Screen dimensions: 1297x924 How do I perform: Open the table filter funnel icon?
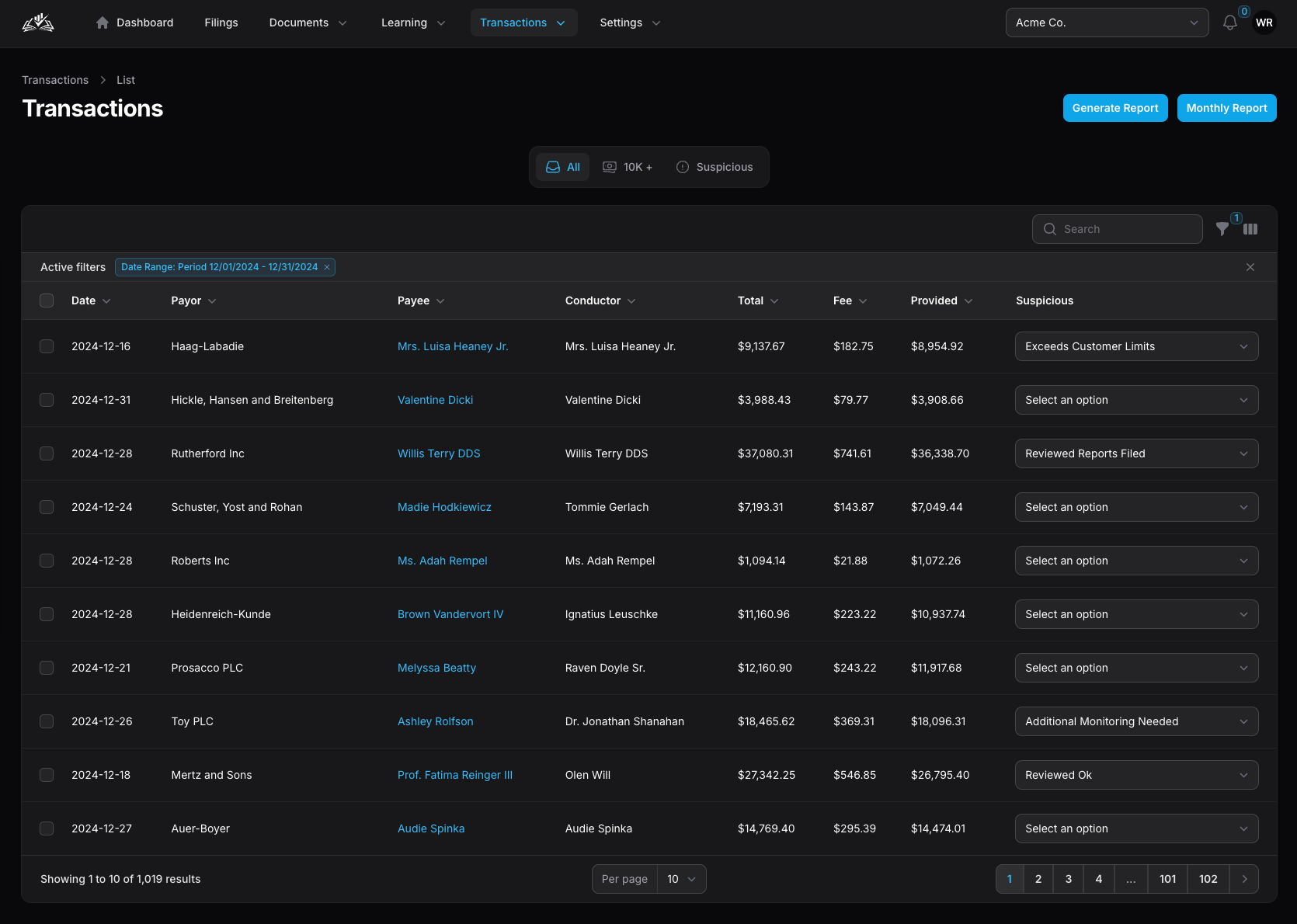pyautogui.click(x=1222, y=229)
